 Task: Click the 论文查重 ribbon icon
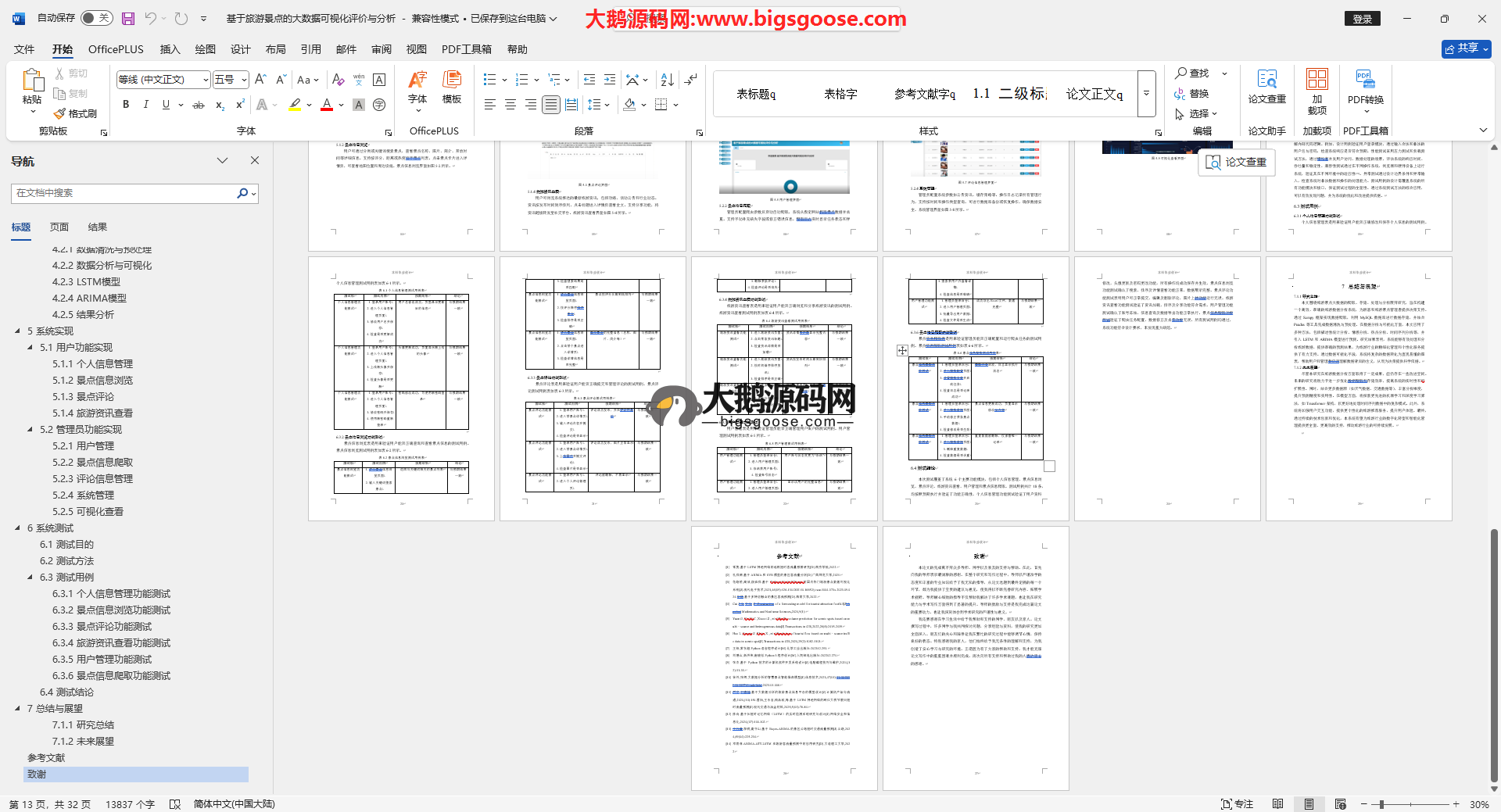[x=1266, y=87]
